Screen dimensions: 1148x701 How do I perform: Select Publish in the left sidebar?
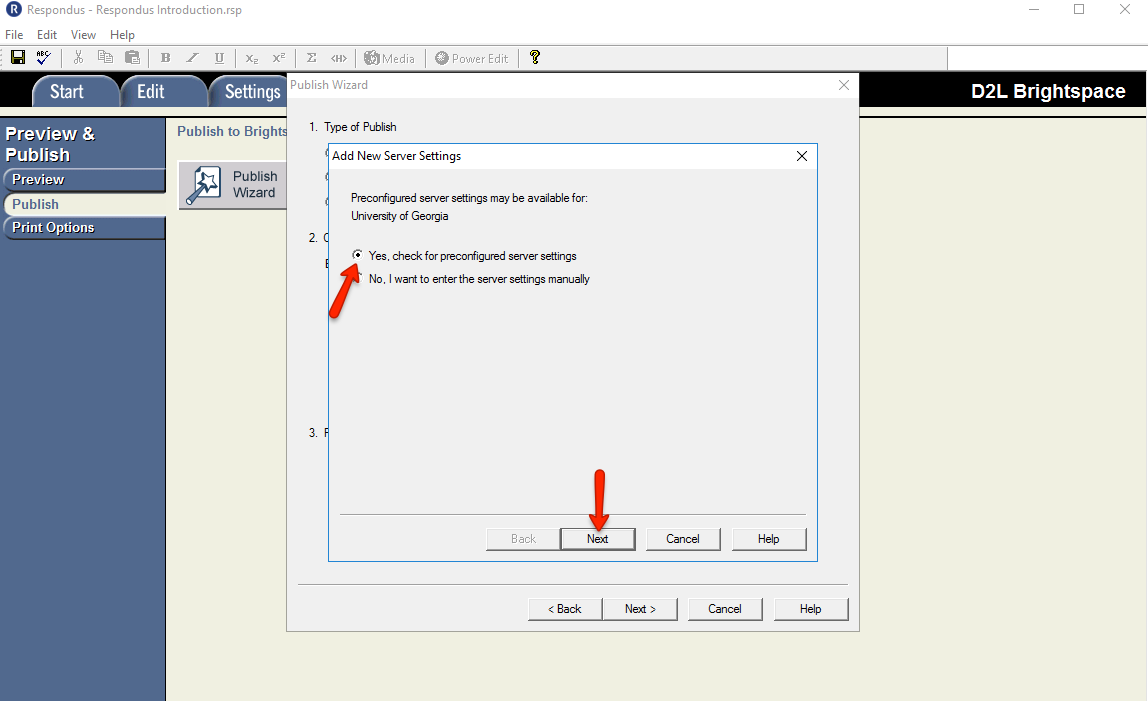pyautogui.click(x=84, y=204)
